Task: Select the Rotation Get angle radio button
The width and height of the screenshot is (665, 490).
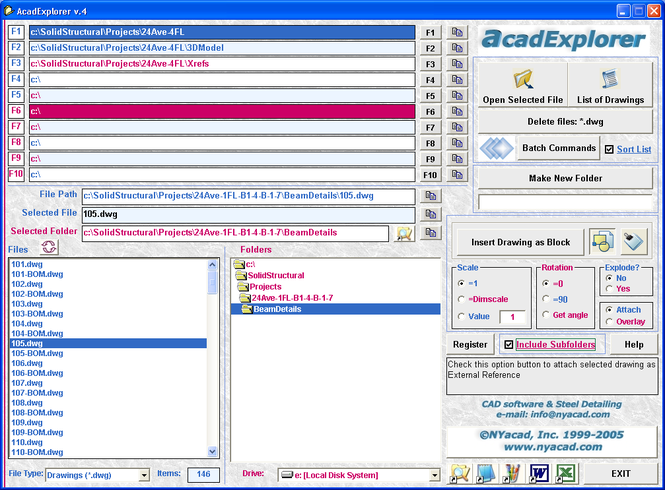Action: [546, 314]
